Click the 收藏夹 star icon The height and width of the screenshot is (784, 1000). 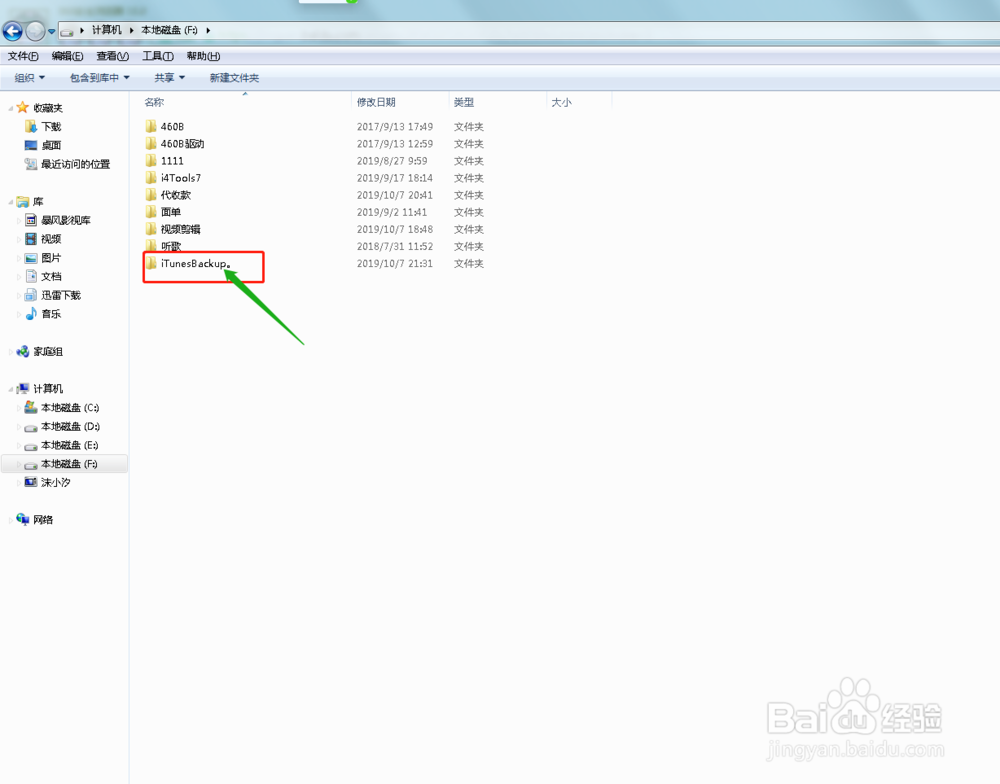[x=23, y=107]
